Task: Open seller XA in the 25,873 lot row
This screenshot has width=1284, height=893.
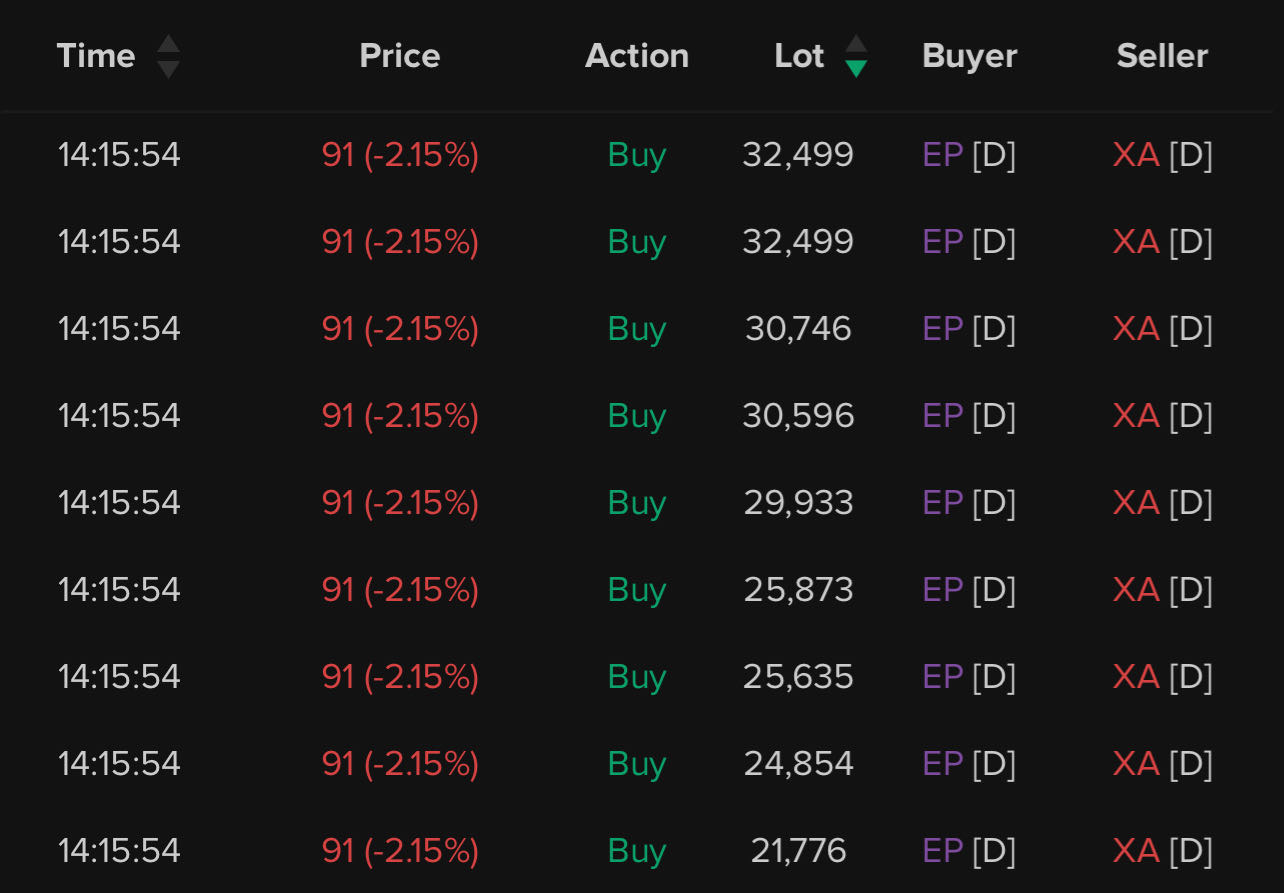Action: (1136, 590)
